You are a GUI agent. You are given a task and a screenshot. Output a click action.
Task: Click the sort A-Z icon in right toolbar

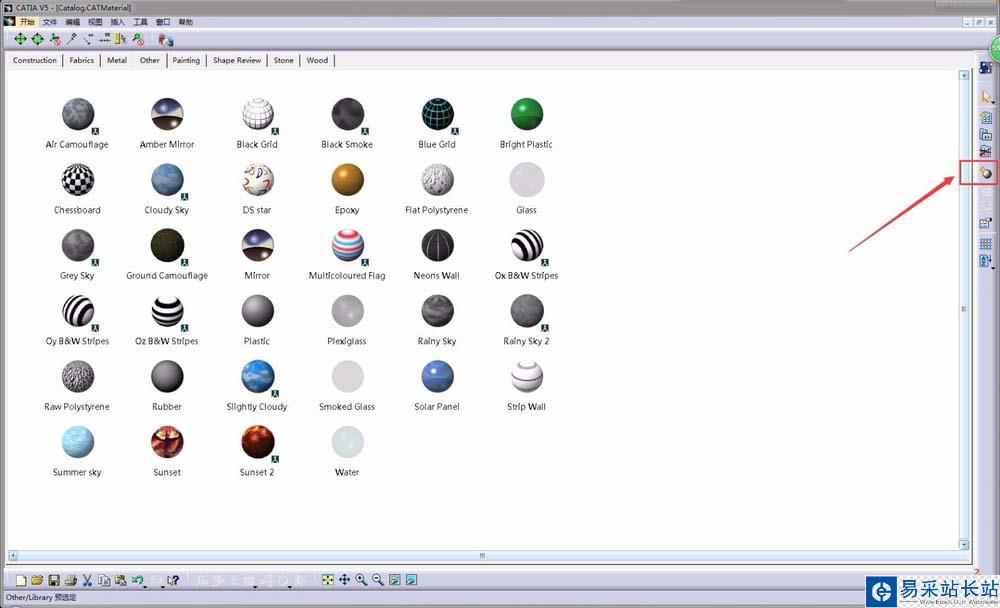[985, 261]
